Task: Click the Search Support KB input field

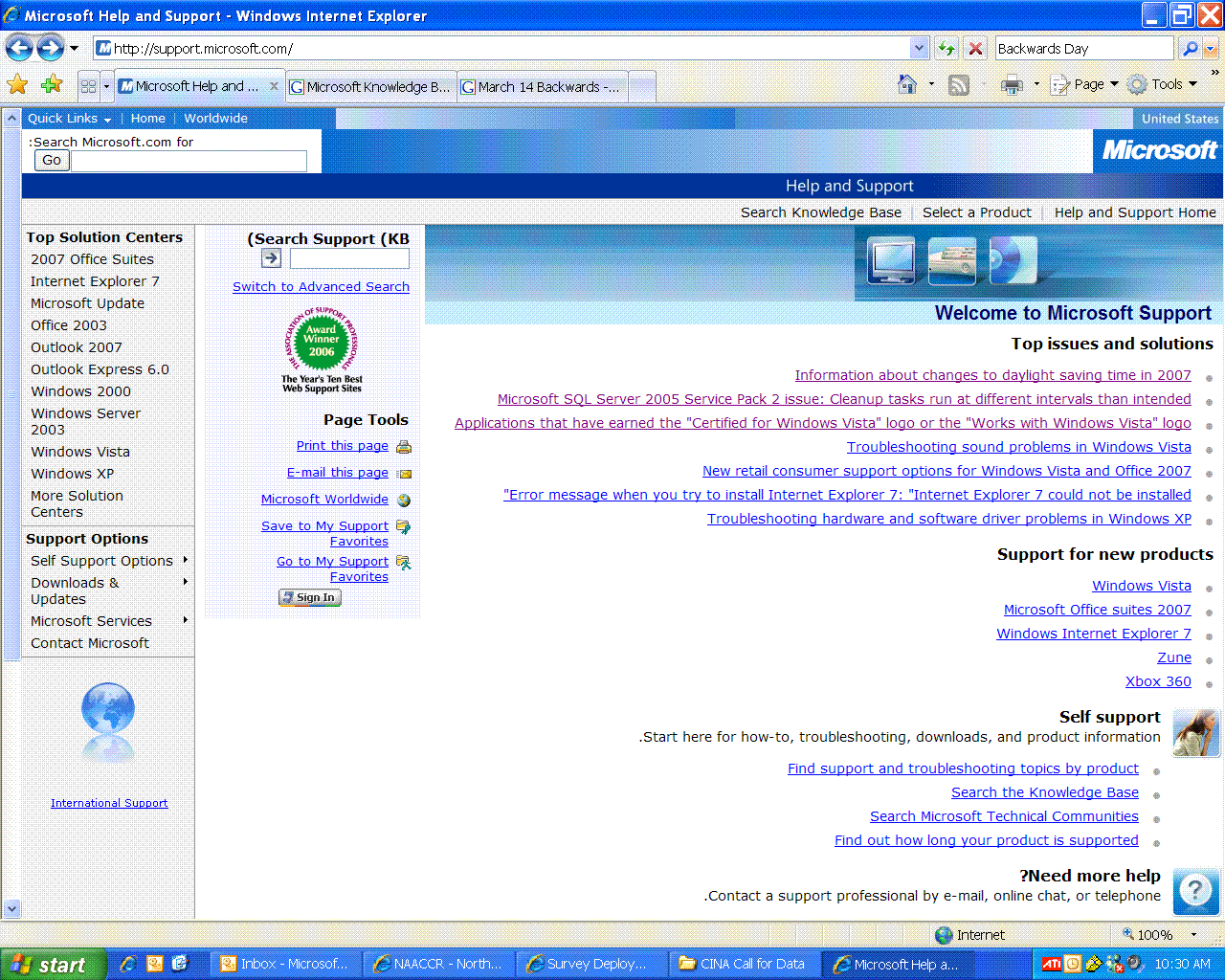Action: click(x=349, y=258)
